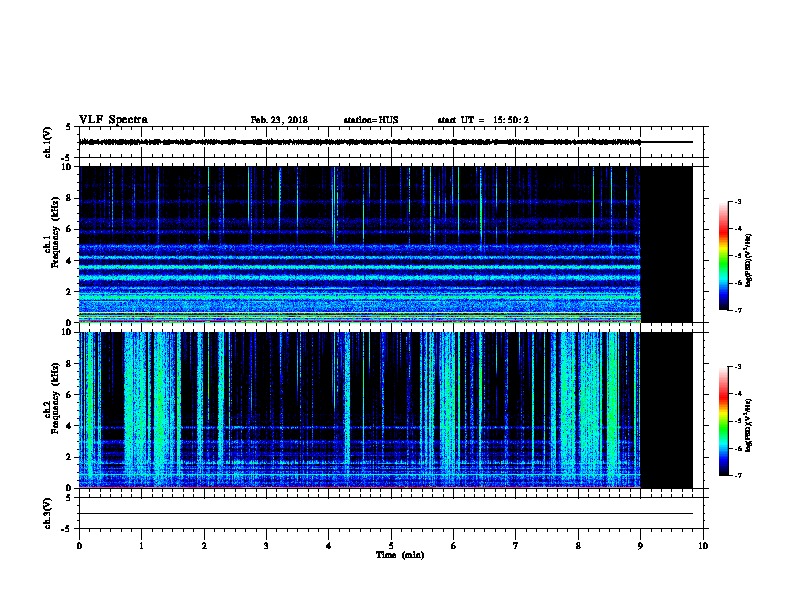Select the ch.1 "Frequency (kHz)" axis label

tap(55, 232)
